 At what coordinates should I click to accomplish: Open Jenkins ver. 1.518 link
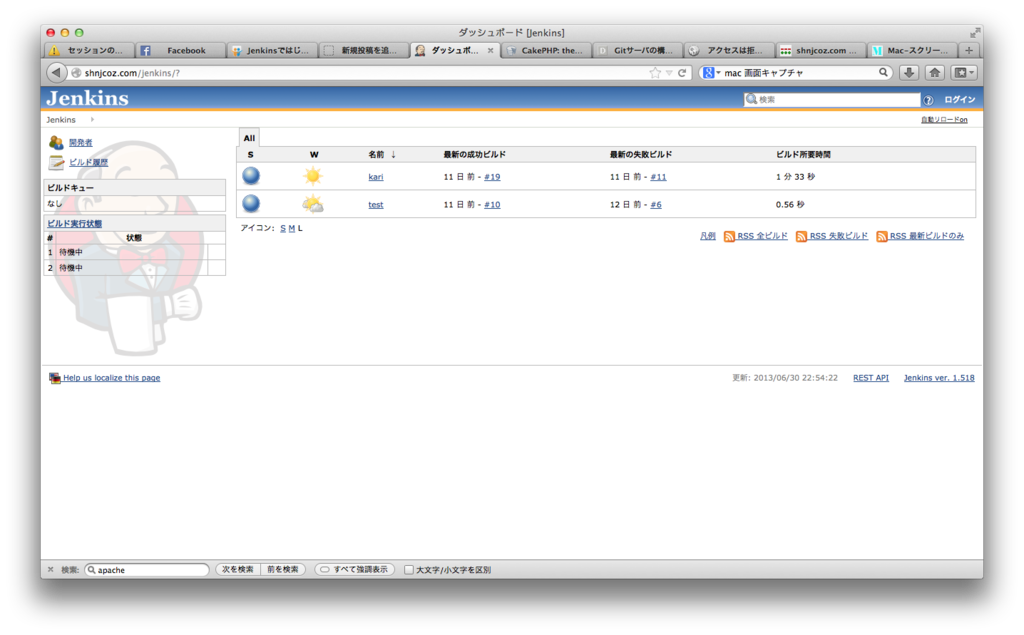click(x=938, y=378)
